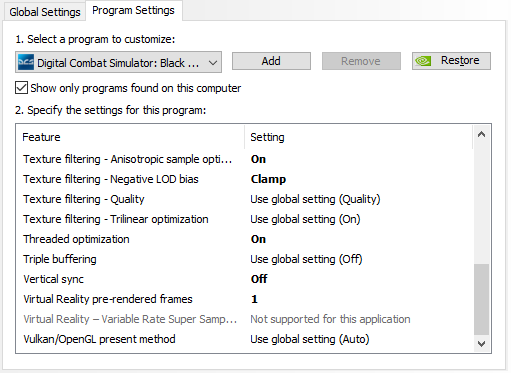Click the scroll up arrow of settings list
Image resolution: width=511 pixels, height=373 pixels.
click(x=481, y=134)
